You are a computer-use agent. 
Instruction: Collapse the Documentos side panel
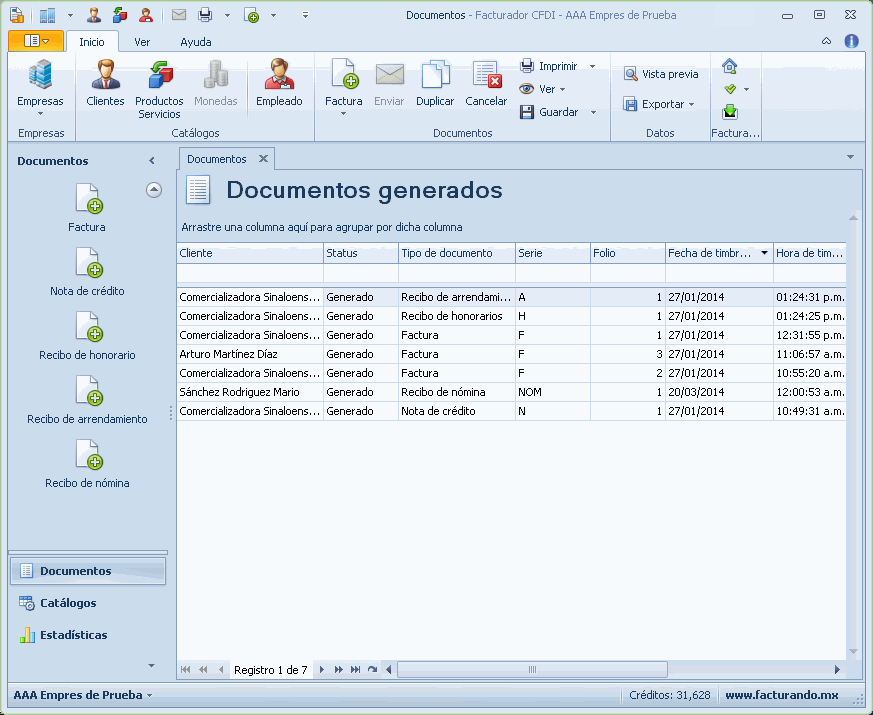click(x=152, y=161)
